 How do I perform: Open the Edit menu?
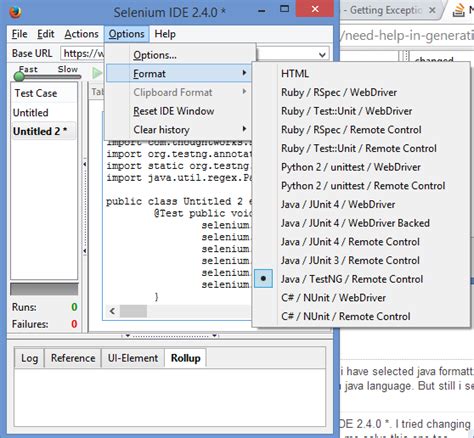(45, 34)
